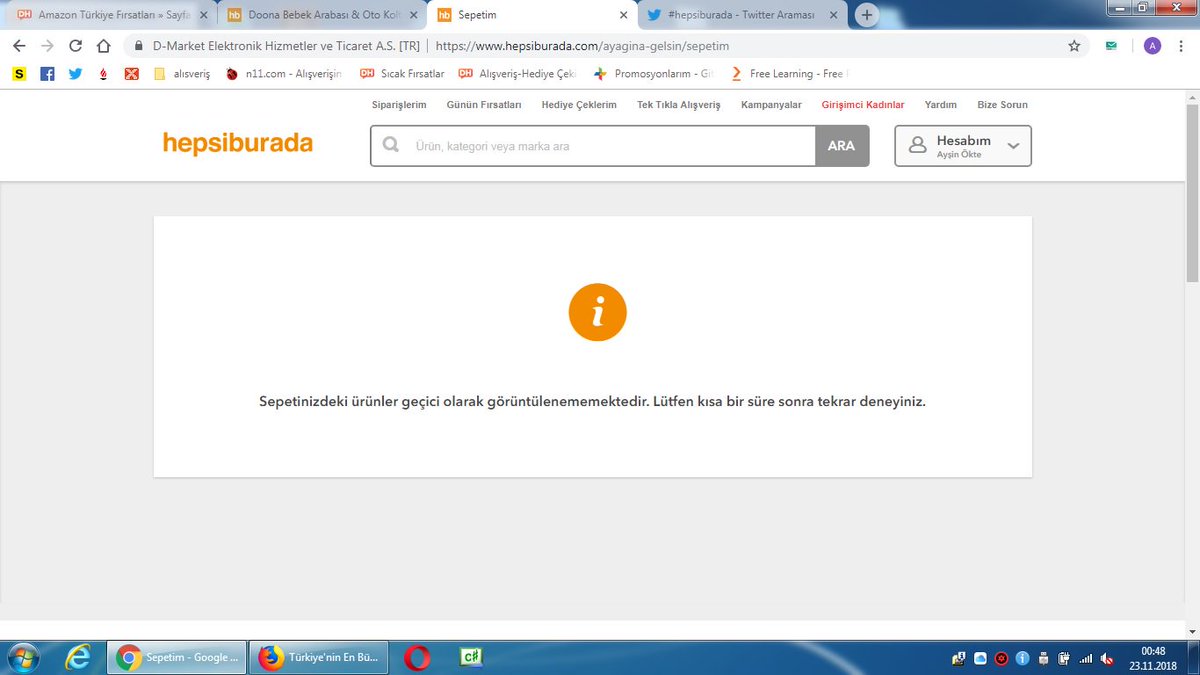Open the Alışveriş-Hediye Çeki bookmark
Viewport: 1200px width, 675px height.
(x=518, y=74)
